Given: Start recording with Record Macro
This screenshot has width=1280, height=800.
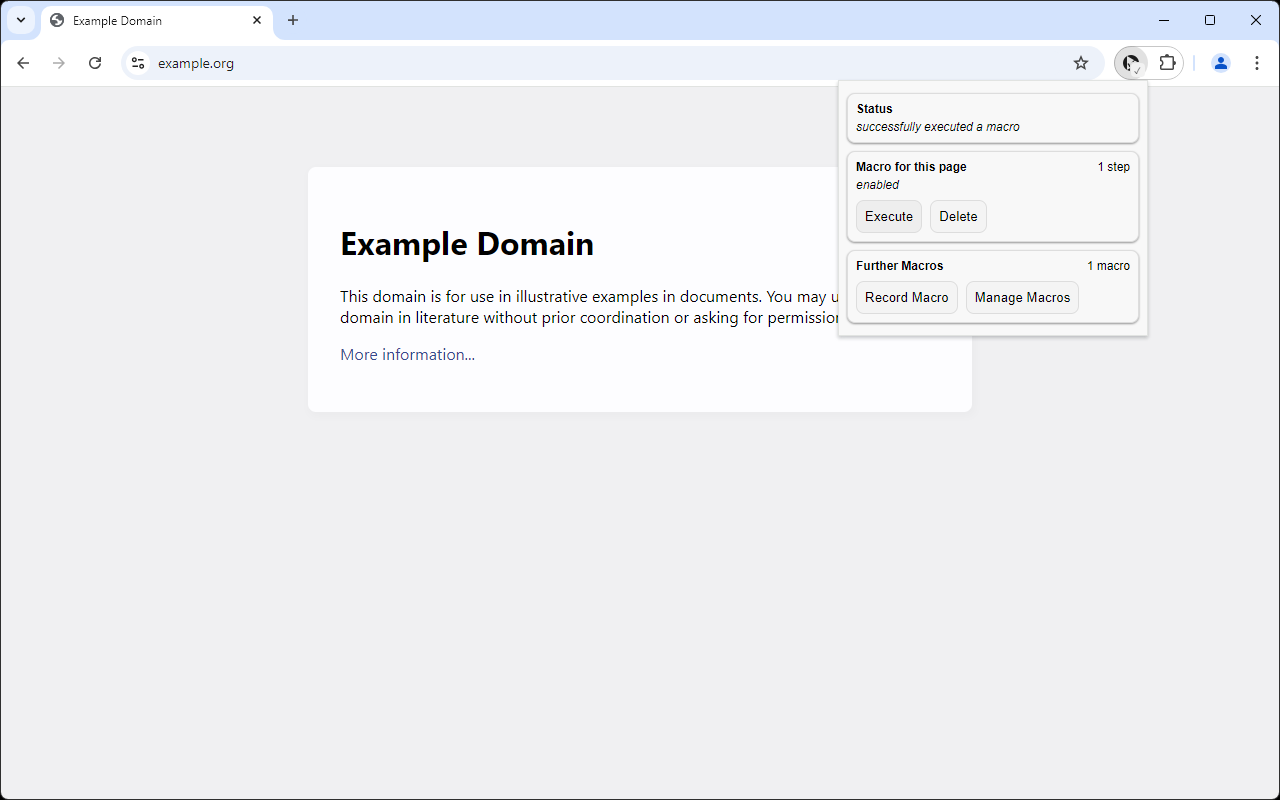Looking at the screenshot, I should coord(906,297).
